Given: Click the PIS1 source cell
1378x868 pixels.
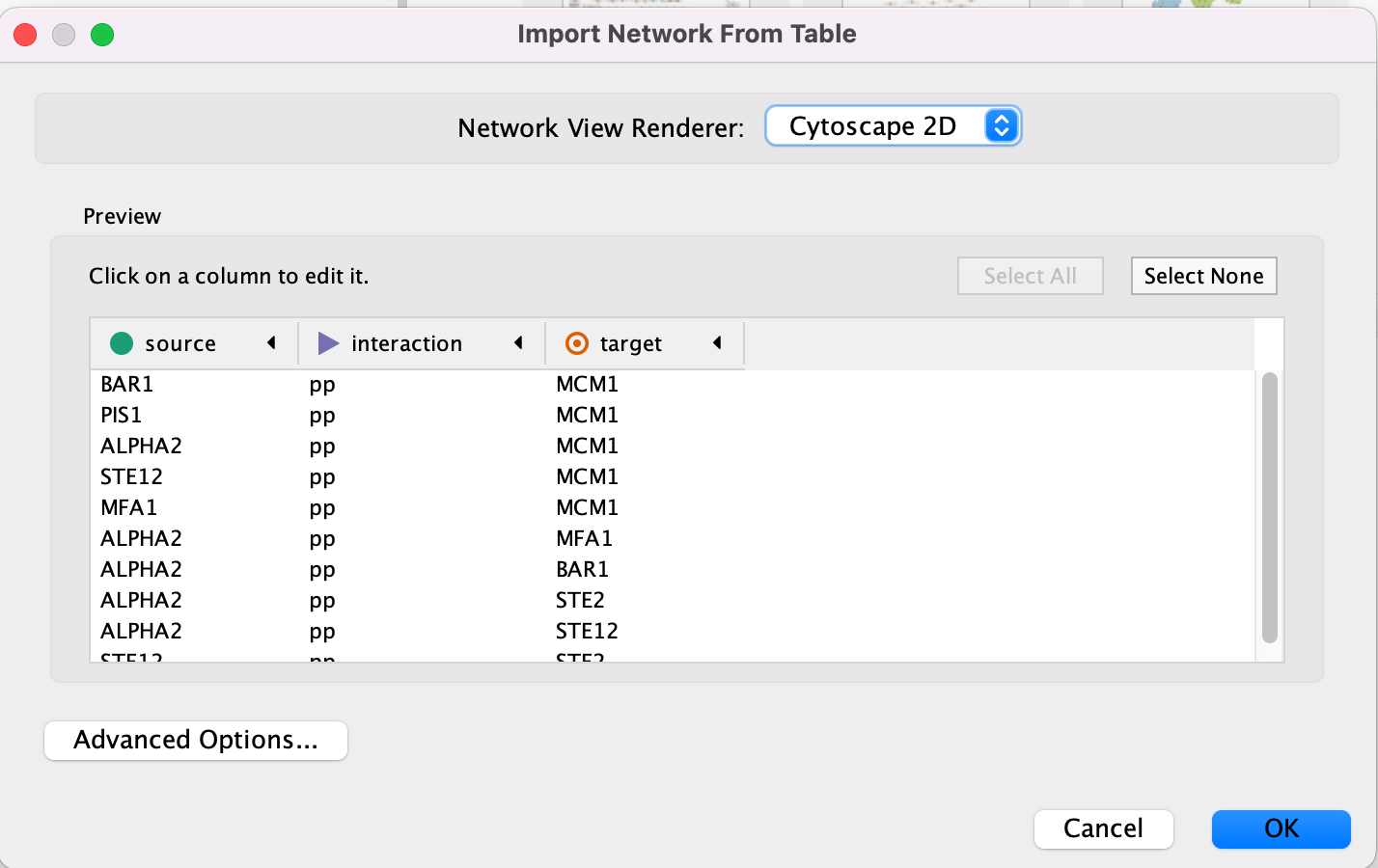Looking at the screenshot, I should [122, 415].
